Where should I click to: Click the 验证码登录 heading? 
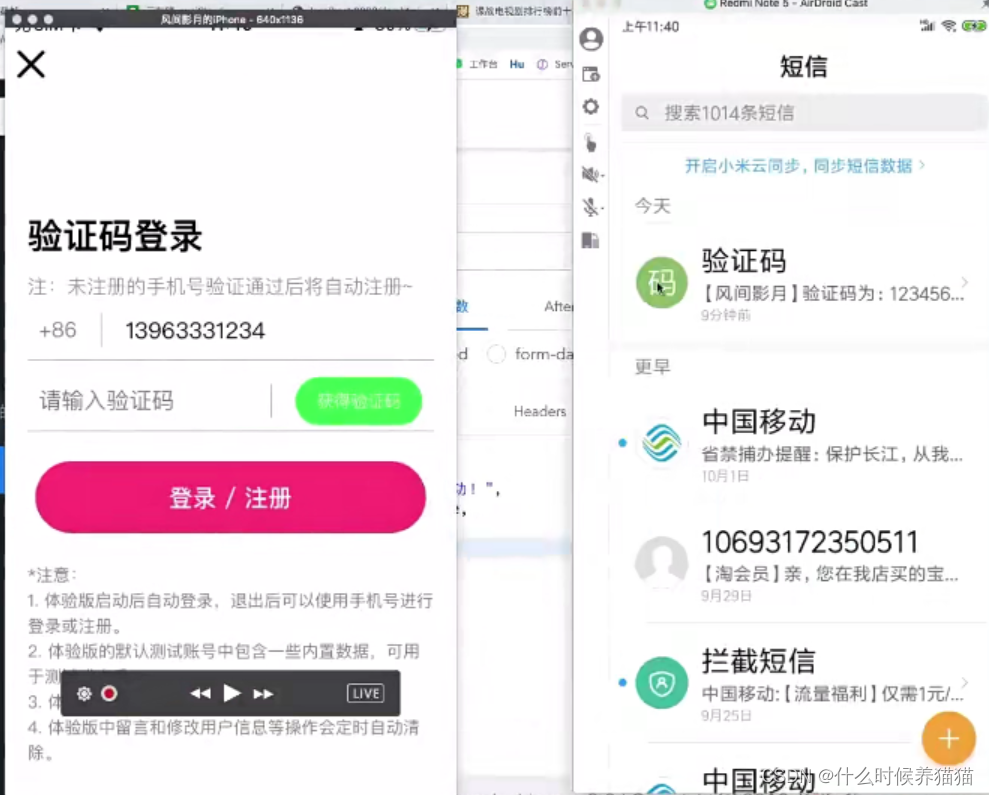pos(115,237)
